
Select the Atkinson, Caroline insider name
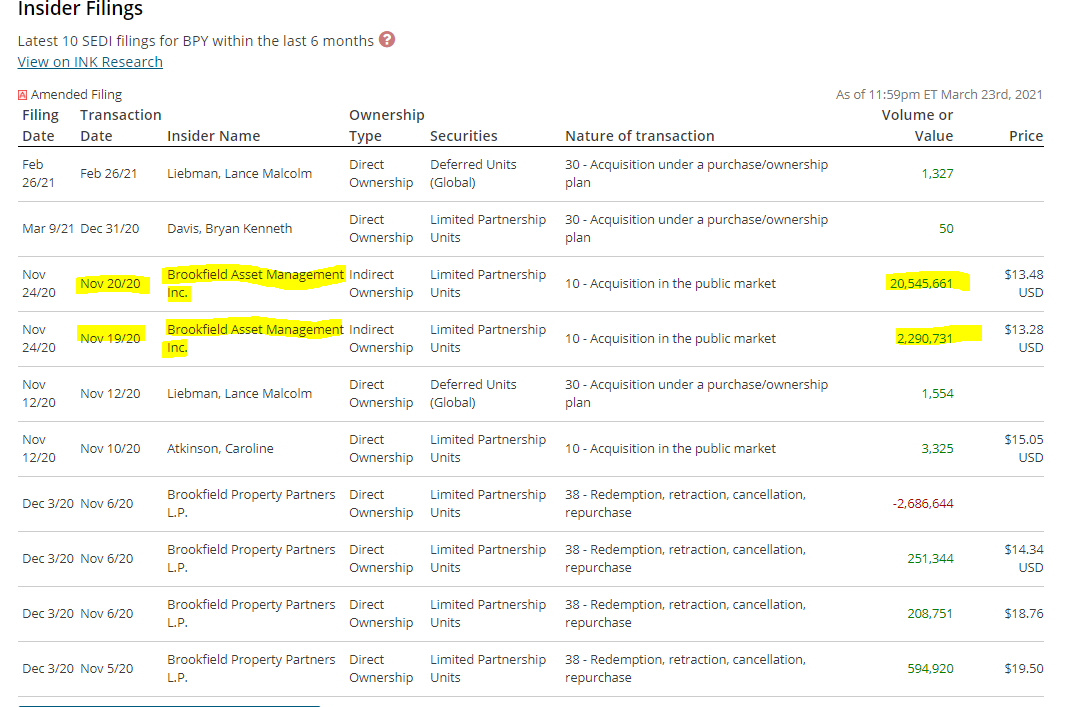pos(220,448)
